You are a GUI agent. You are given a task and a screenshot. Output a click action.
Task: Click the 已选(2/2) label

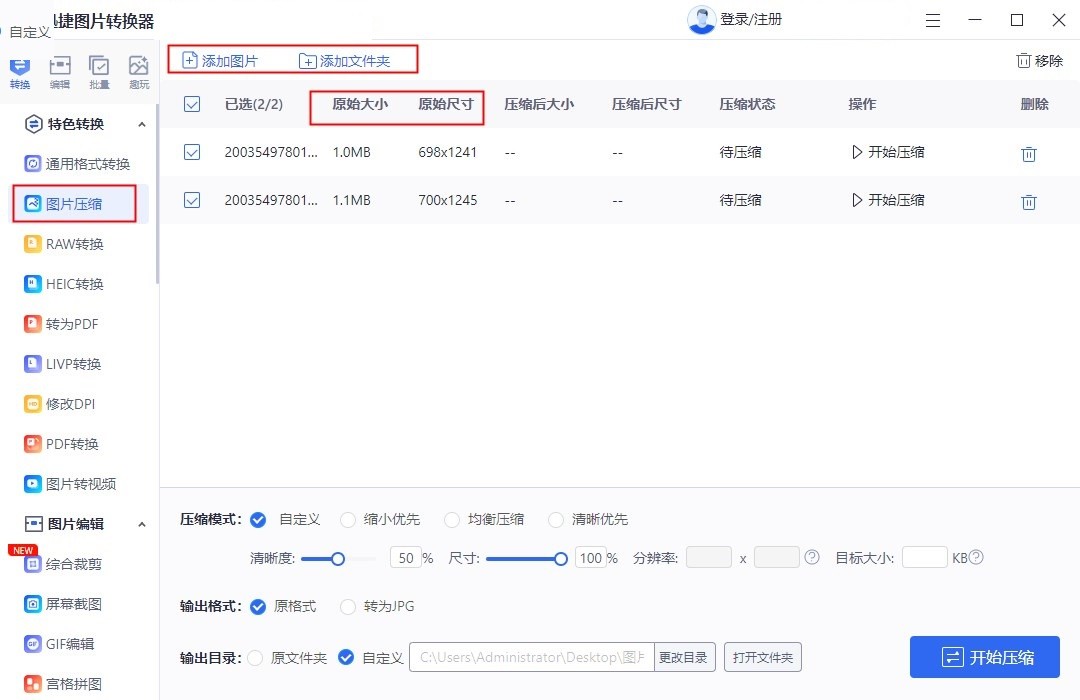(x=253, y=105)
